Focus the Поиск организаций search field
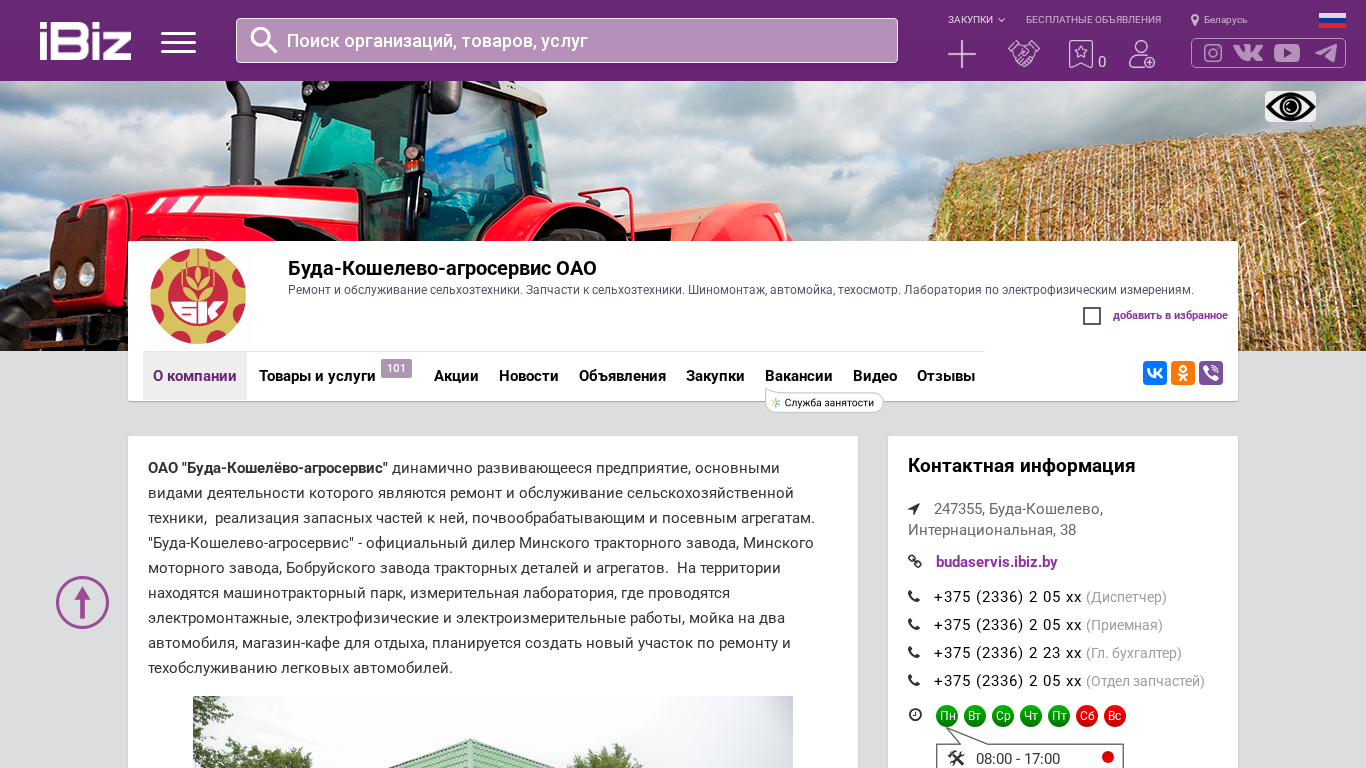Image resolution: width=1366 pixels, height=768 pixels. tap(567, 41)
